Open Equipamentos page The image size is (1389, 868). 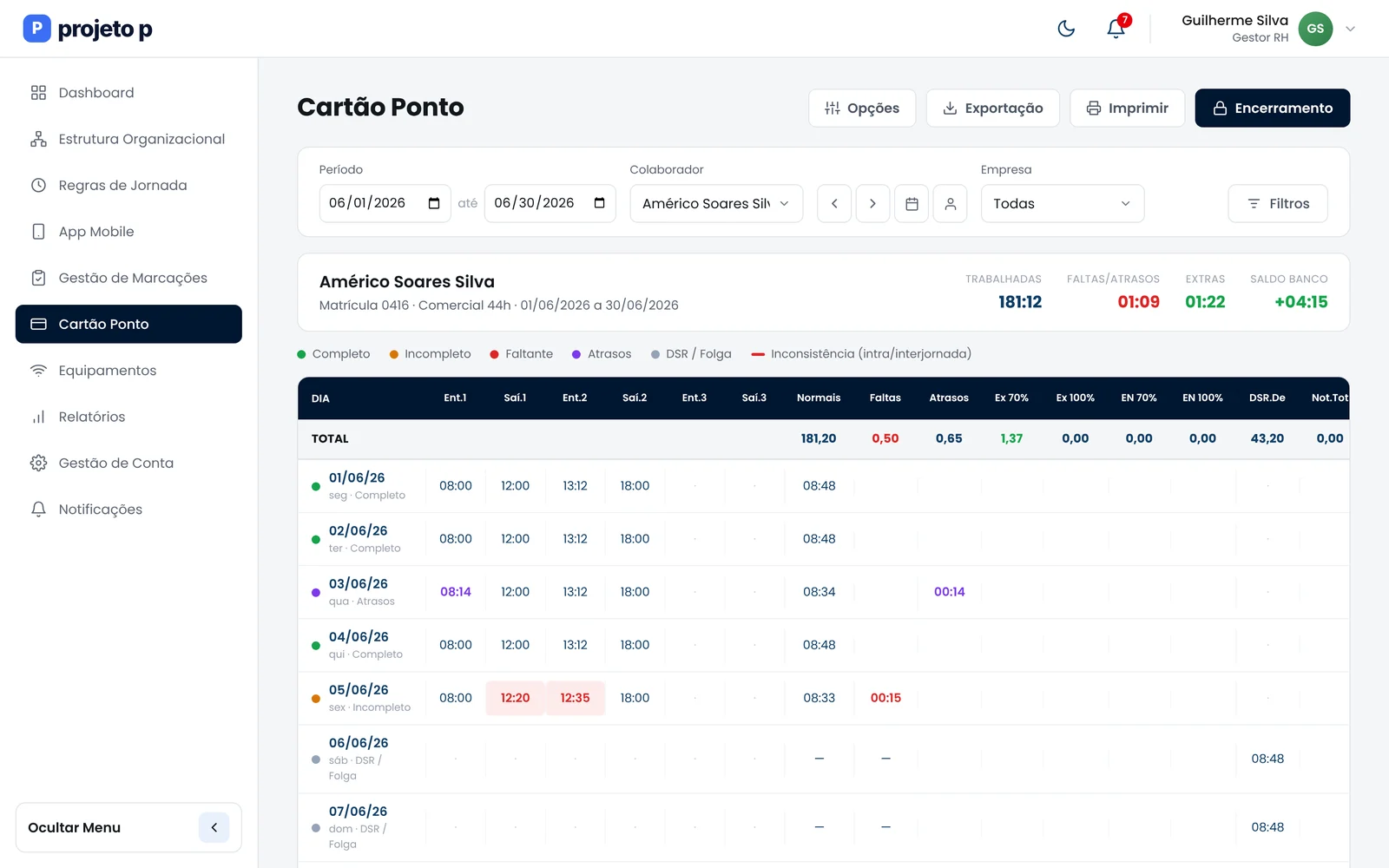[128, 371]
